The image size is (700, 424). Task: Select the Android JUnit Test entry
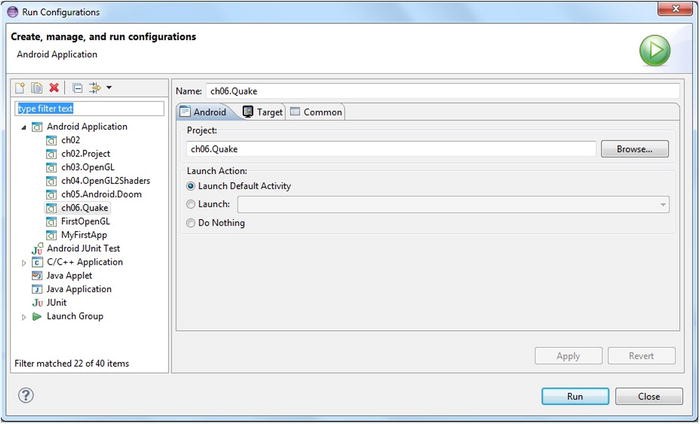(84, 248)
